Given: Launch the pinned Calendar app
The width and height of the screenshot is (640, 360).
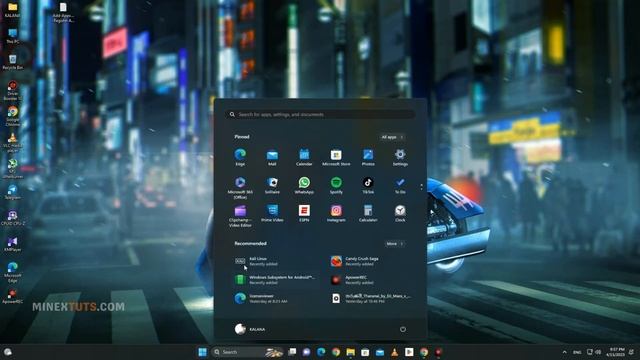Looking at the screenshot, I should click(x=304, y=157).
